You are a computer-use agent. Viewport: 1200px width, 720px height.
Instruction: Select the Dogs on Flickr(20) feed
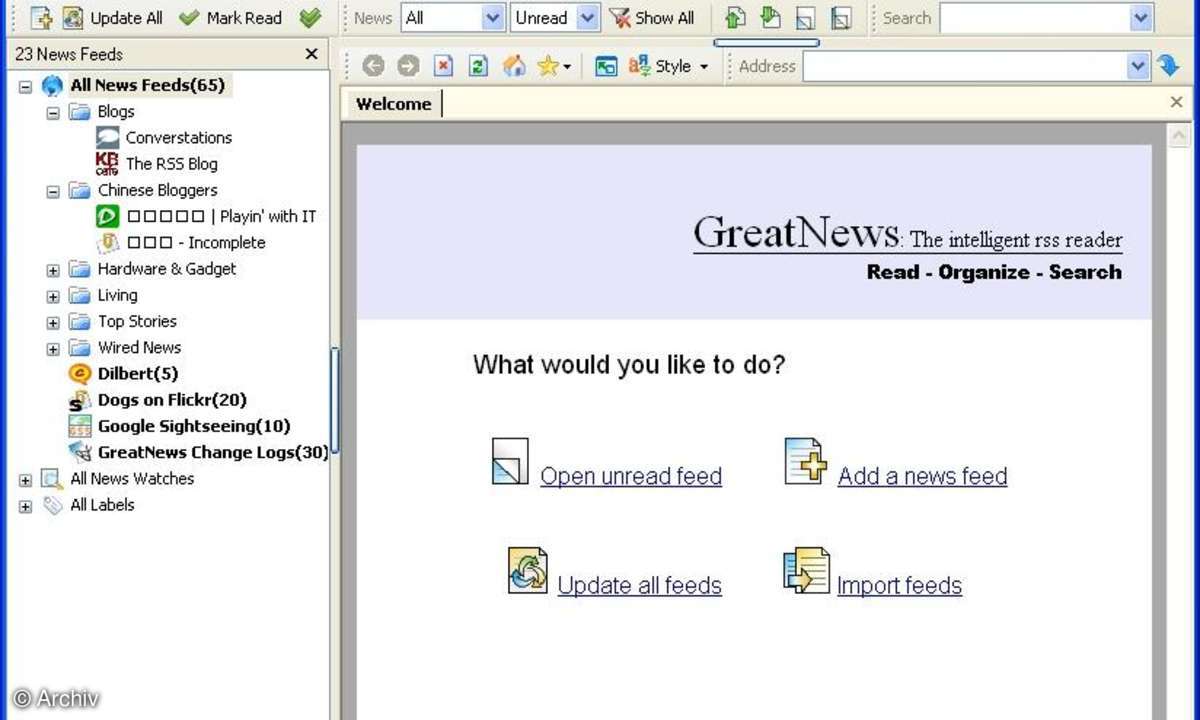pos(172,400)
